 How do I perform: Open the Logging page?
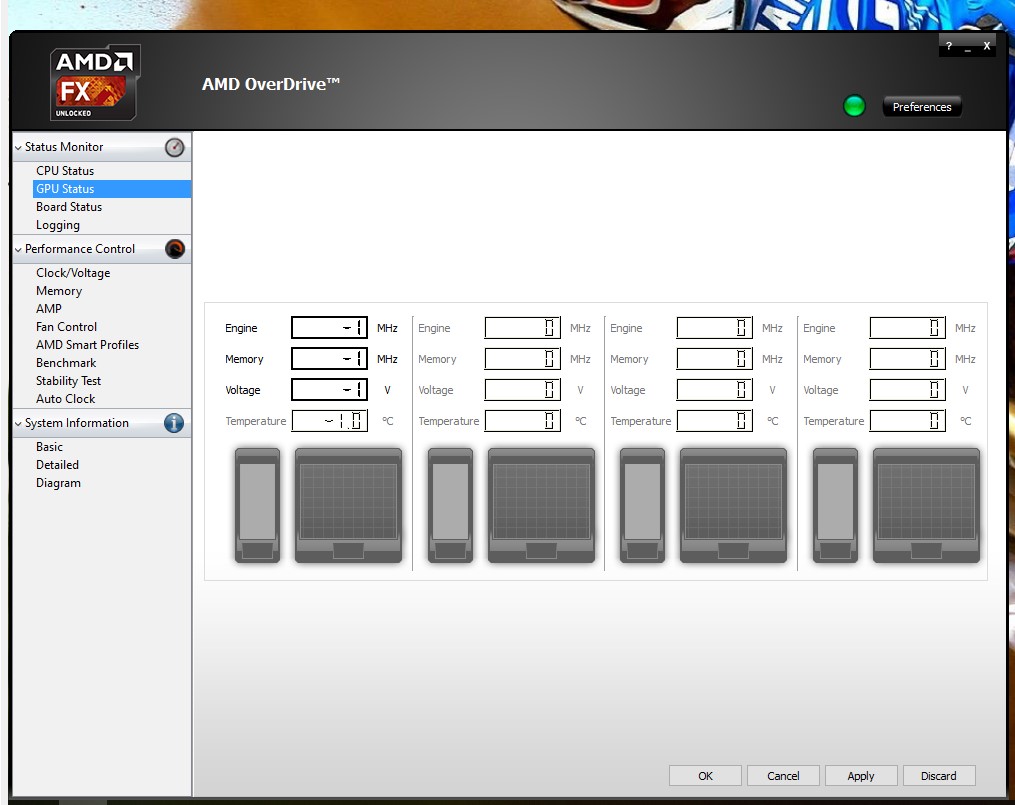coord(58,225)
